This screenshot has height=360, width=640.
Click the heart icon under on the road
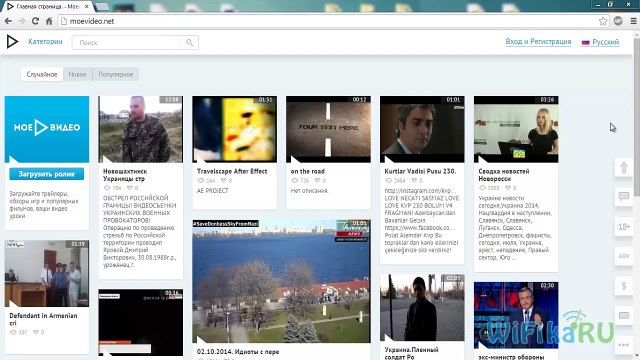coord(318,180)
